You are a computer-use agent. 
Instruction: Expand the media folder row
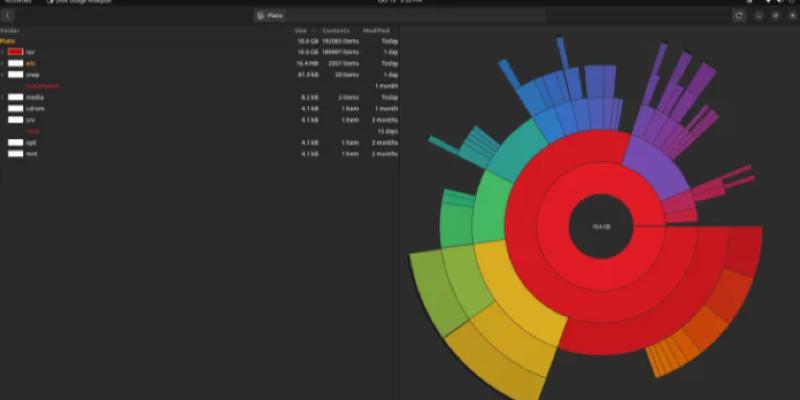tap(3, 97)
